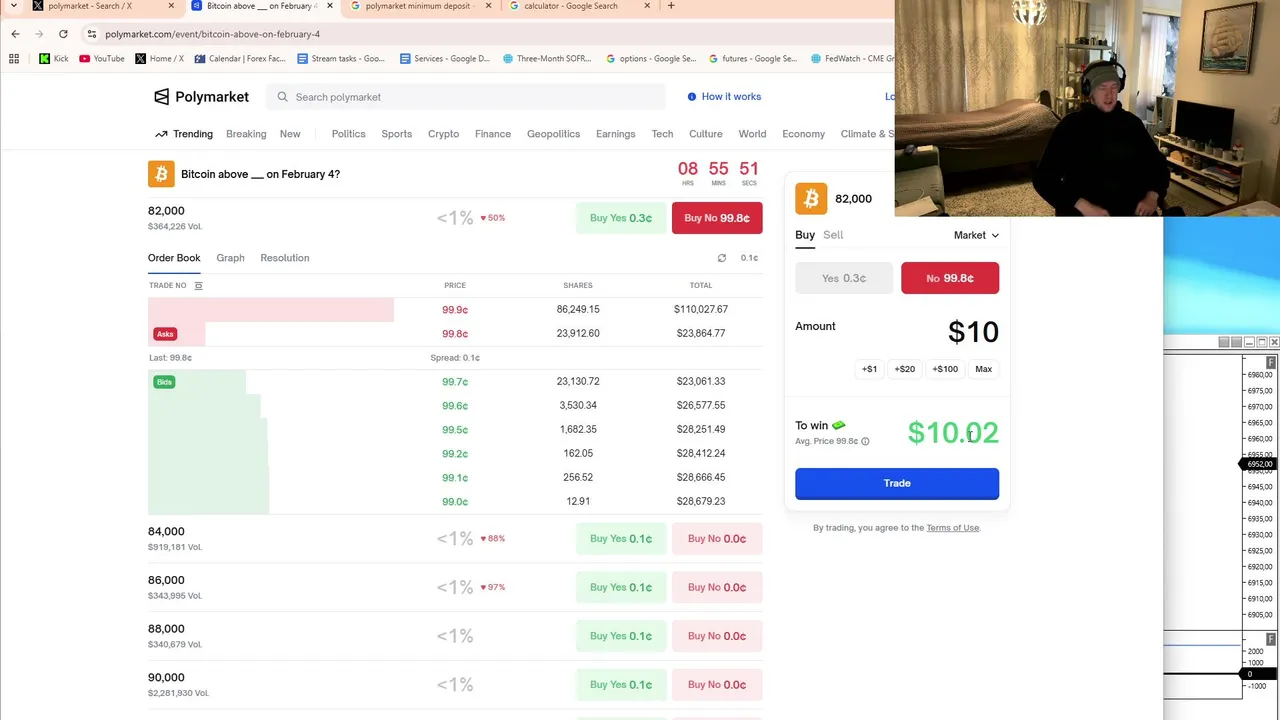
Task: Switch to the Sell tab
Action: [x=833, y=235]
